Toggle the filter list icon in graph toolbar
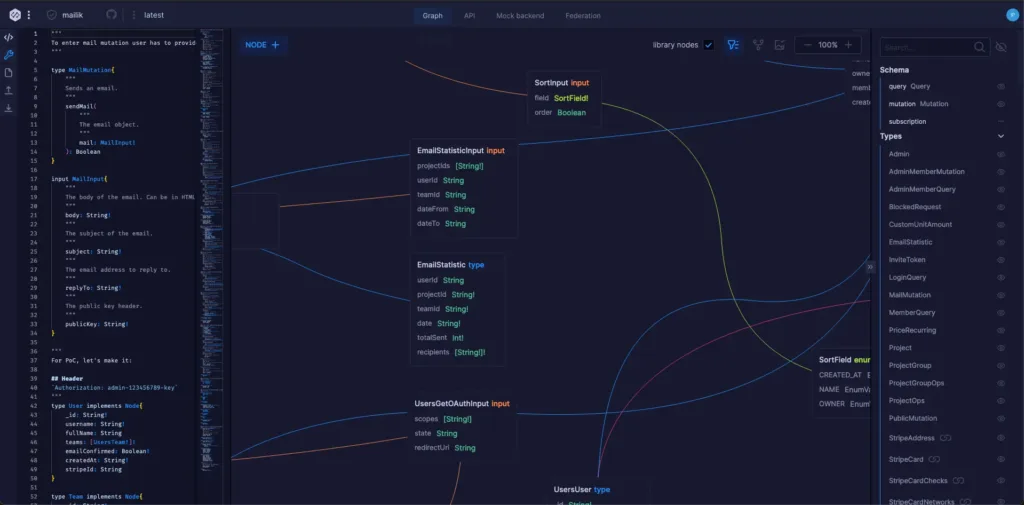Viewport: 1024px width, 505px height. pyautogui.click(x=733, y=45)
